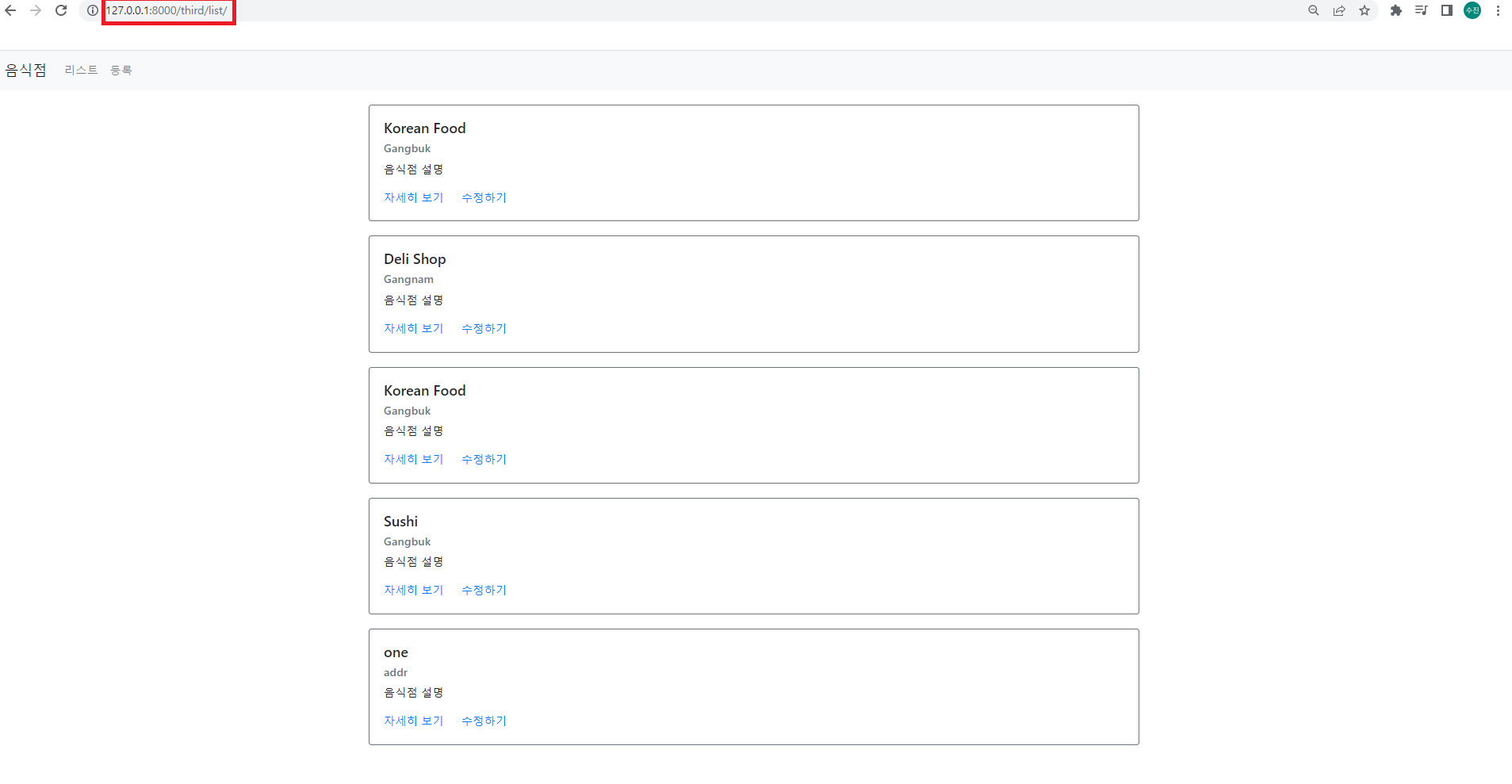Click the Gangbuk address under Sushi
The image size is (1512, 784).
tap(407, 541)
